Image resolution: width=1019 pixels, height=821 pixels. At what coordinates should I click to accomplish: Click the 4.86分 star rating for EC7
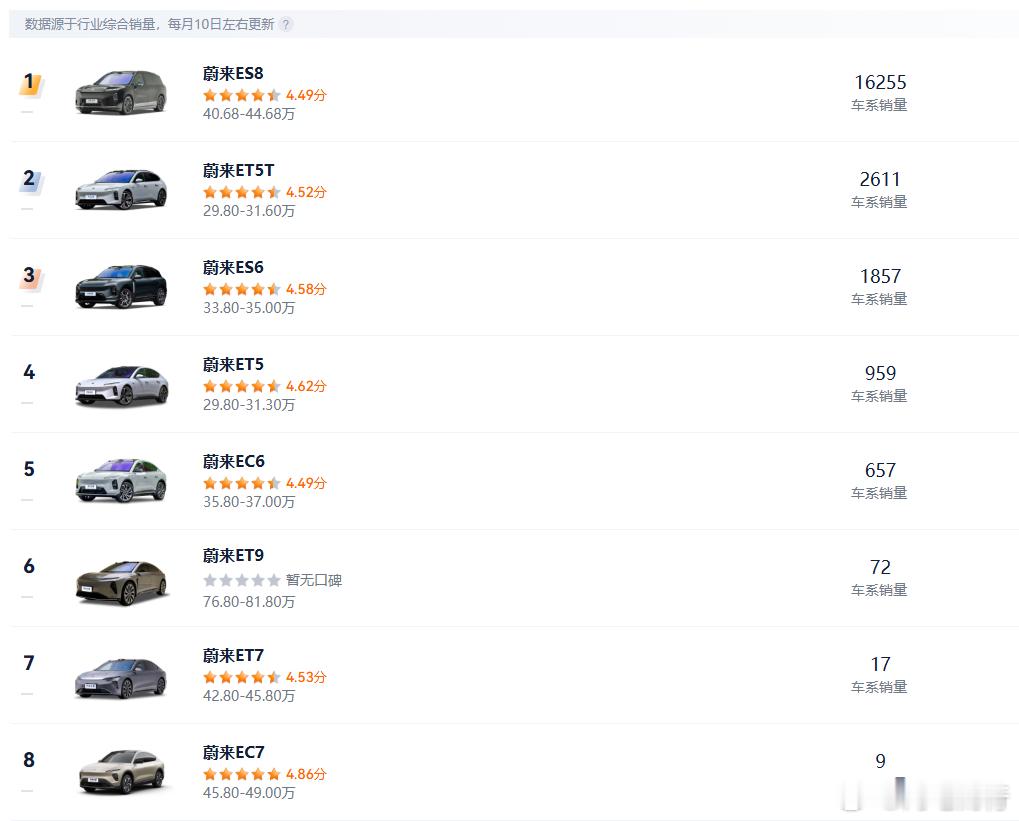click(x=264, y=774)
